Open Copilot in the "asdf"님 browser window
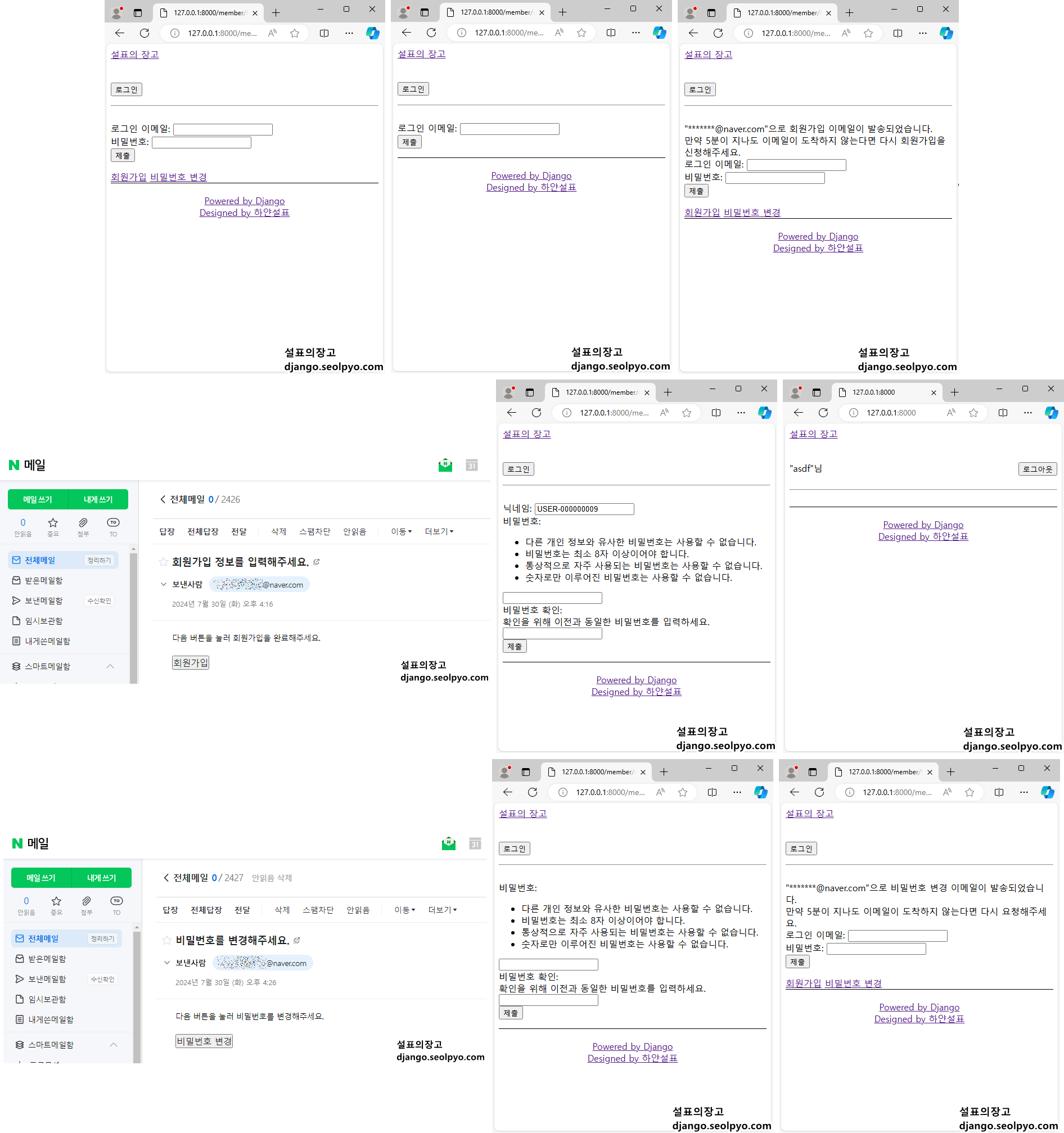 coord(1051,413)
